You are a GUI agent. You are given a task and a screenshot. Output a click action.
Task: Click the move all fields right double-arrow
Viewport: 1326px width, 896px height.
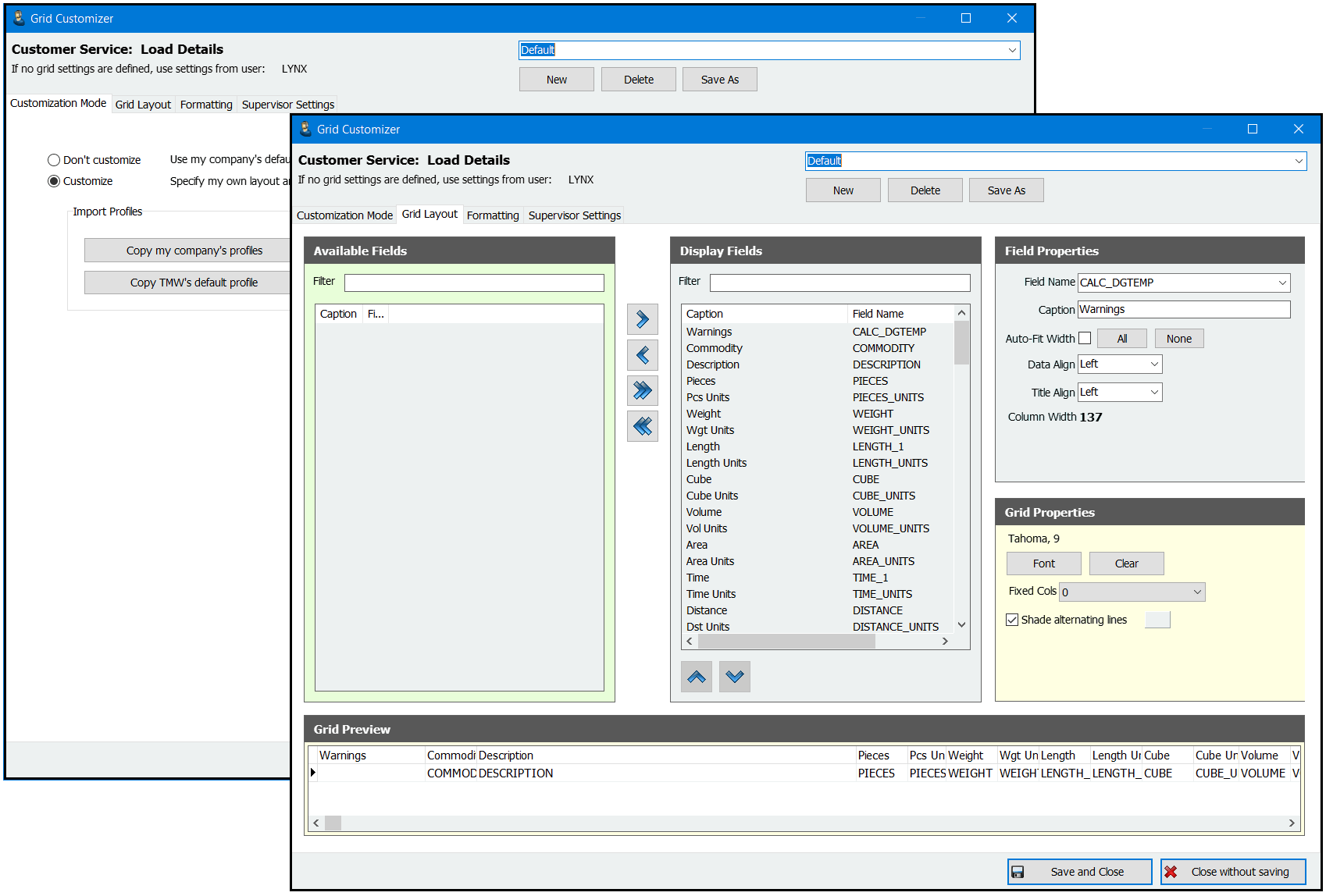point(642,390)
